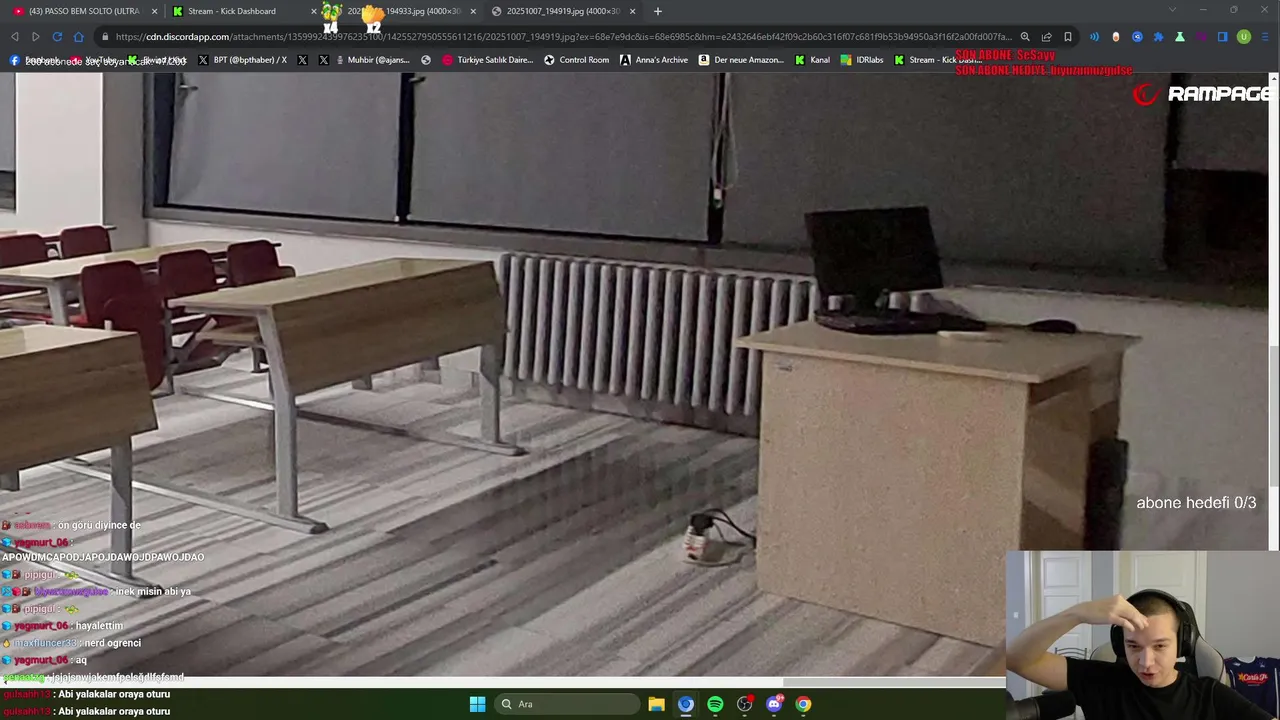Bookmark this page with the bookmark icon

tap(1067, 37)
